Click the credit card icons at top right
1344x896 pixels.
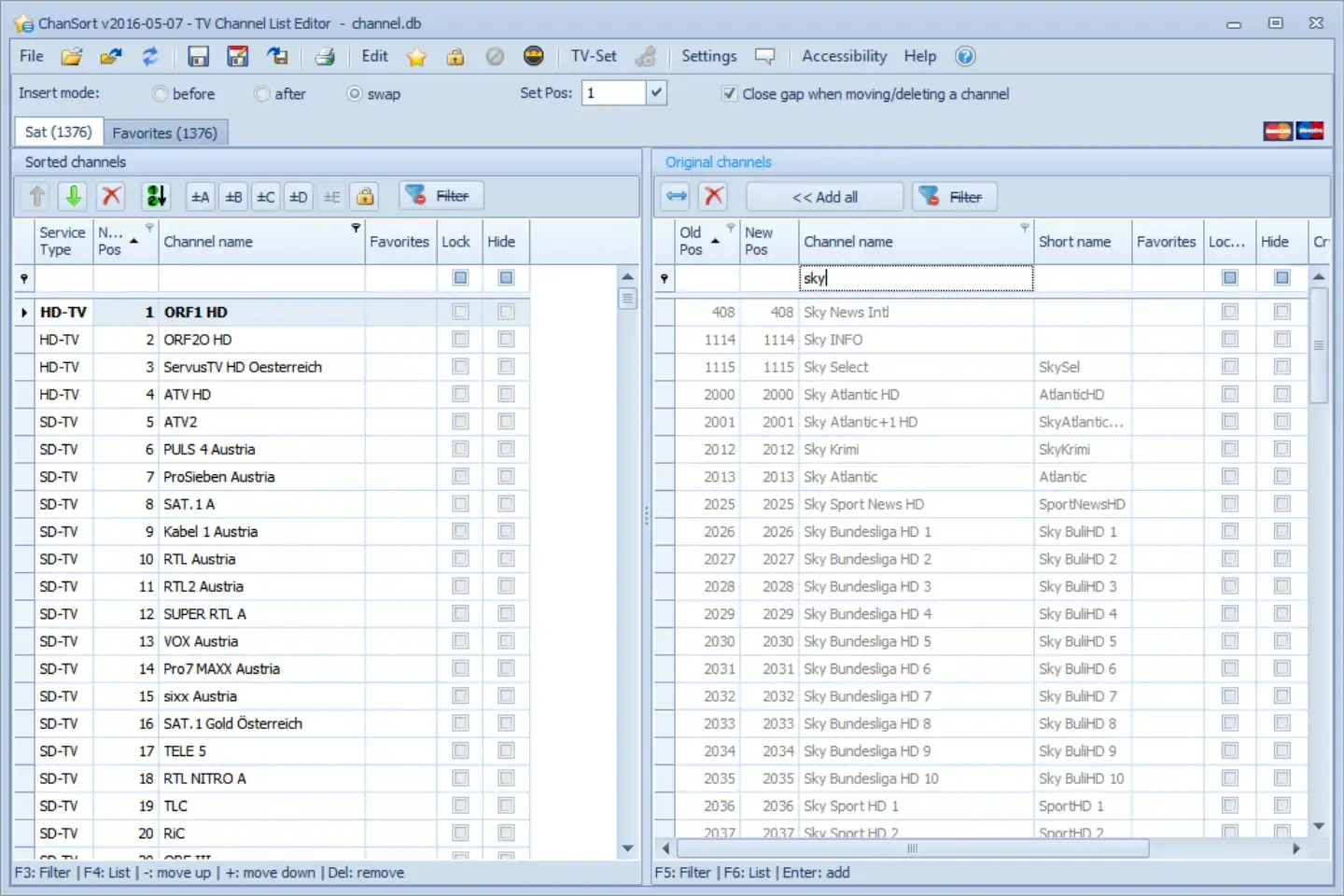pyautogui.click(x=1294, y=132)
